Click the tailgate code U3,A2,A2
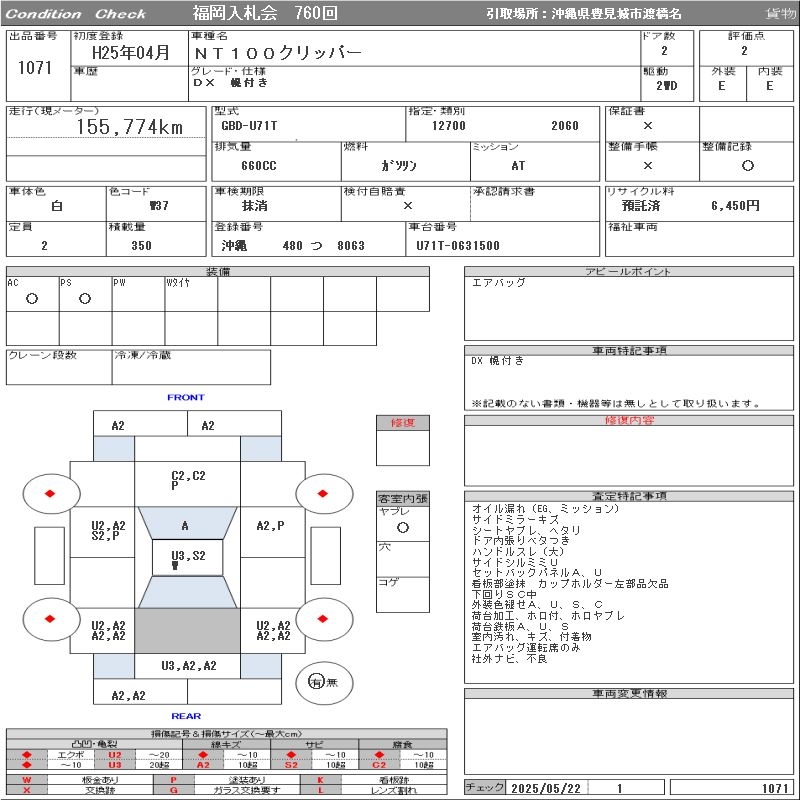 click(189, 665)
